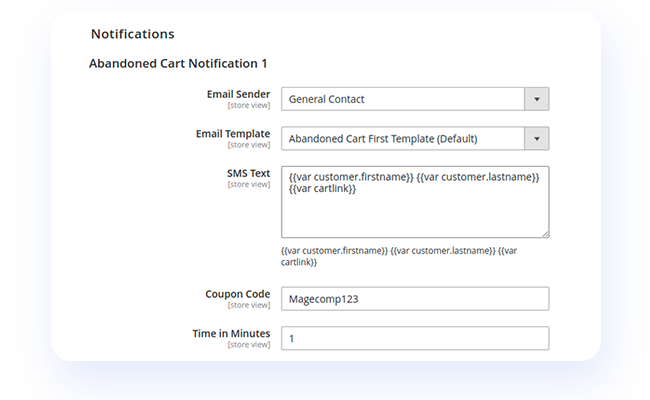The width and height of the screenshot is (650, 400).
Task: Click the Abandoned Cart Notification 1 heading
Action: click(x=177, y=63)
